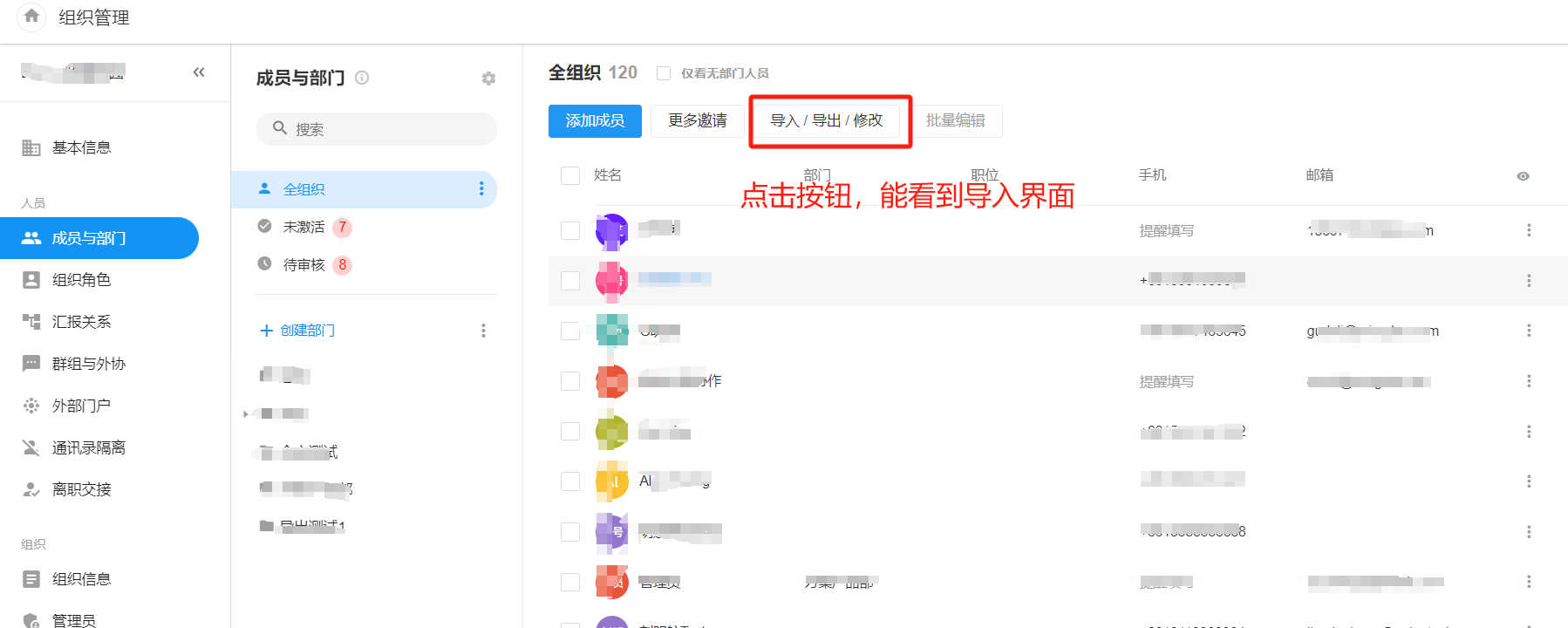Open the more menu for the 员 avatar row
This screenshot has height=628, width=1568.
pyautogui.click(x=1529, y=582)
